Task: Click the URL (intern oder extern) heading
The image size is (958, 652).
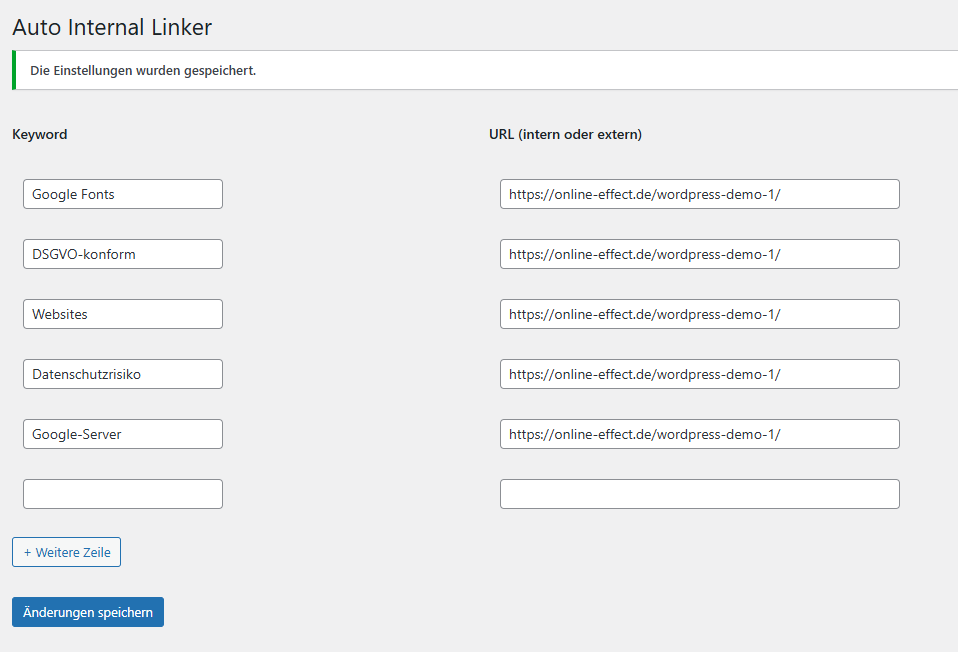Action: coord(565,134)
